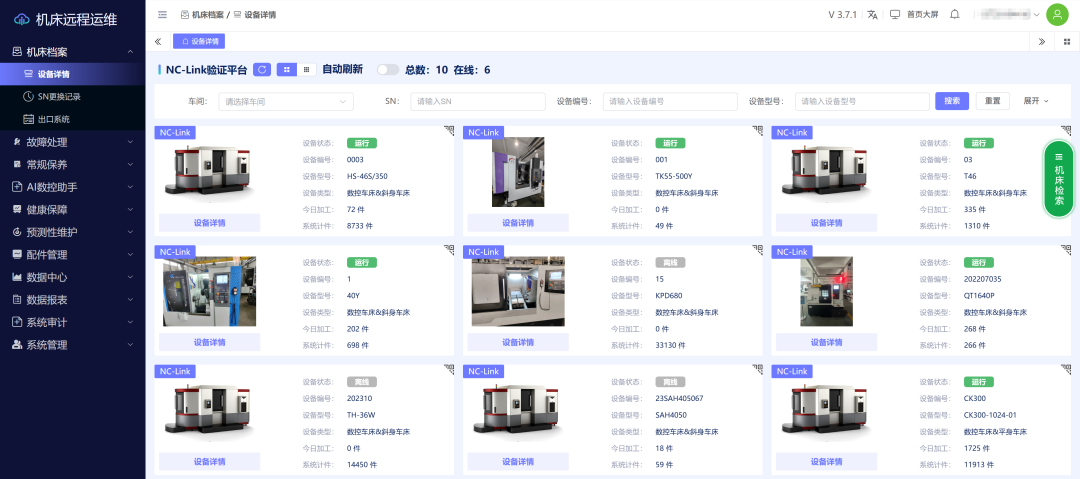Viewport: 1080px width, 479px height.
Task: Switch to grid card view
Action: pos(286,70)
